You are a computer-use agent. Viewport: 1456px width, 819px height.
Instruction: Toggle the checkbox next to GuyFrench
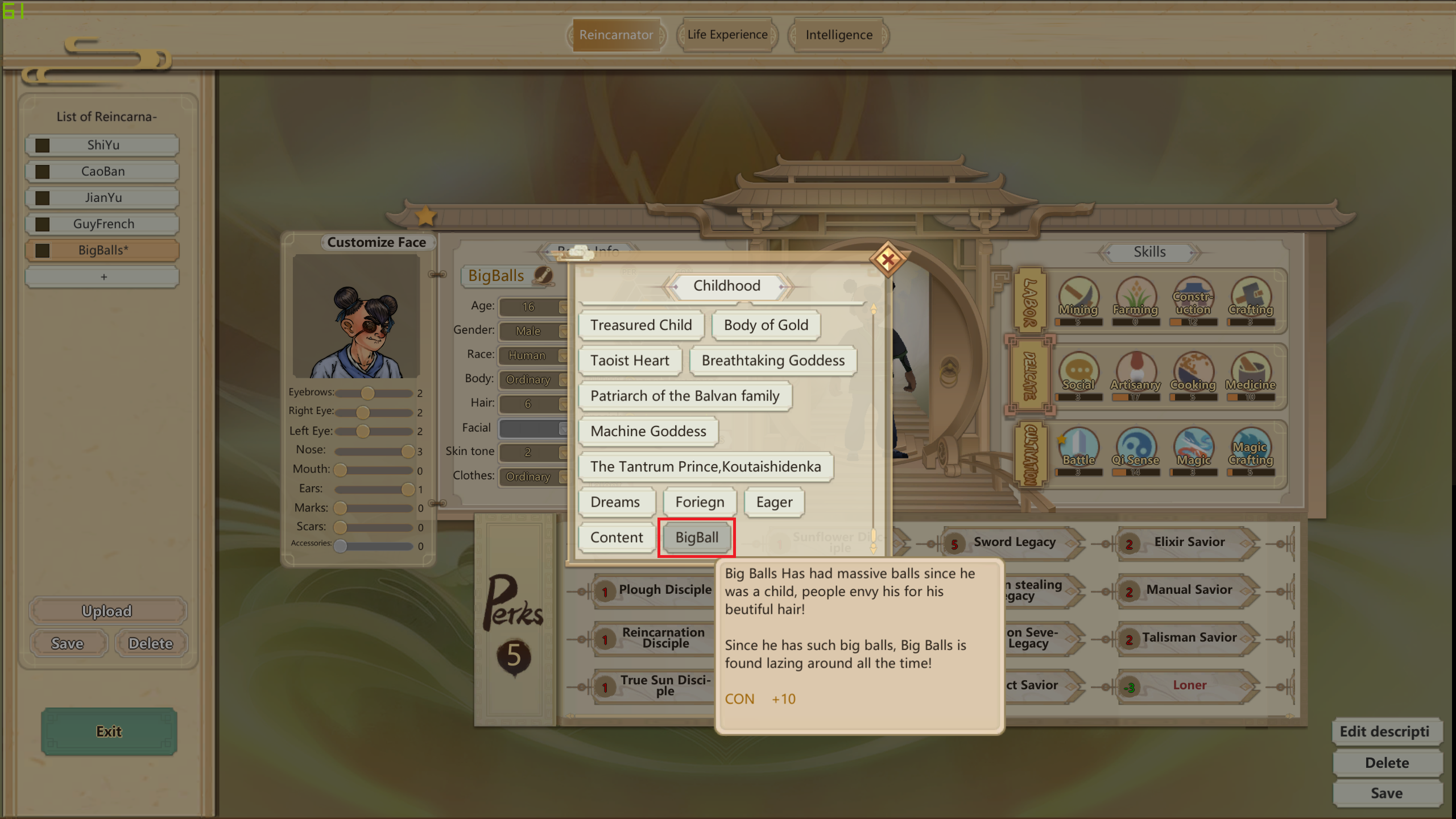[42, 224]
